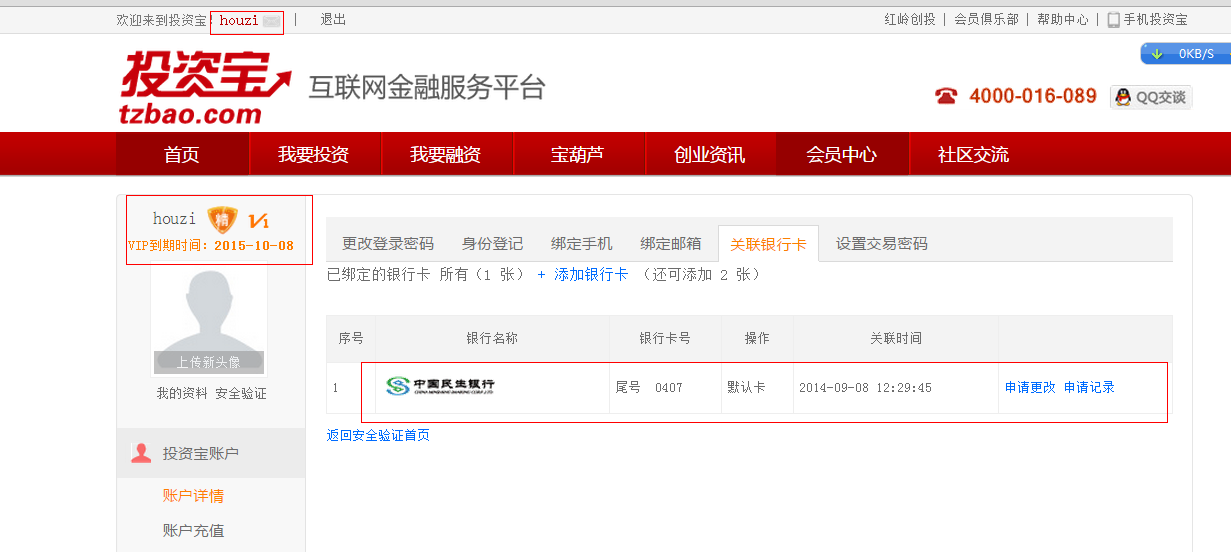Open 我要融资 navigation item
The image size is (1231, 552).
tap(446, 154)
